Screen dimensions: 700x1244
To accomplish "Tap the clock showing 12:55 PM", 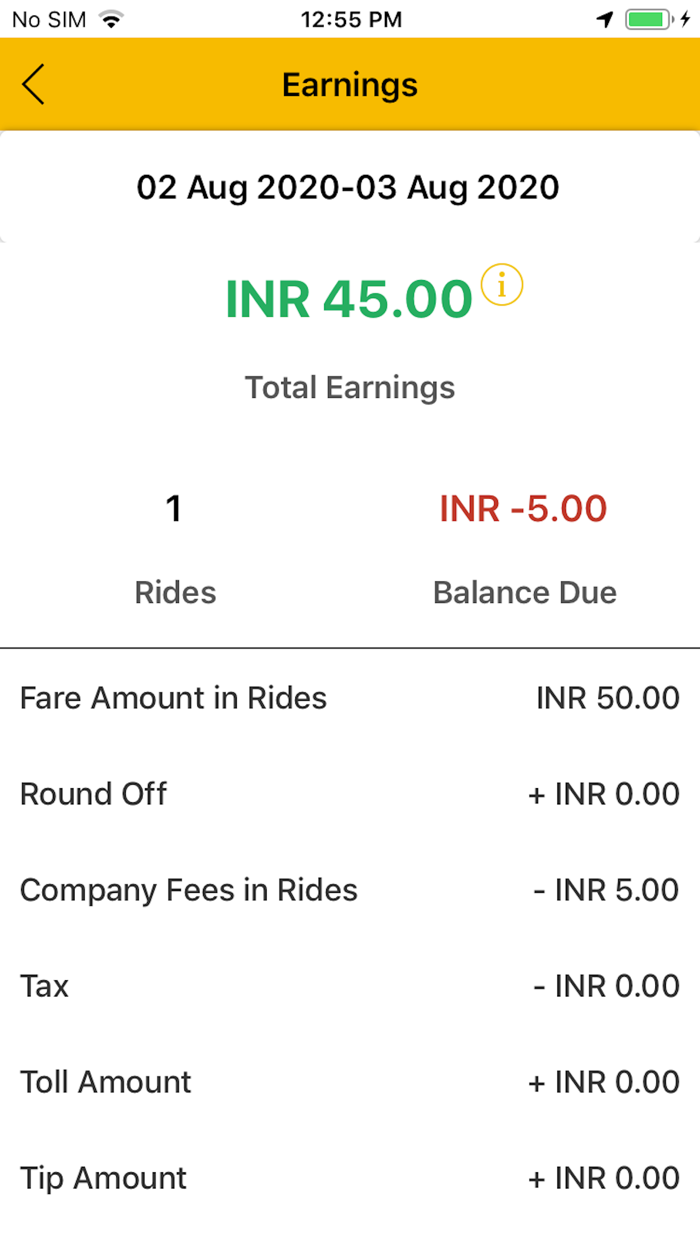I will (x=351, y=18).
